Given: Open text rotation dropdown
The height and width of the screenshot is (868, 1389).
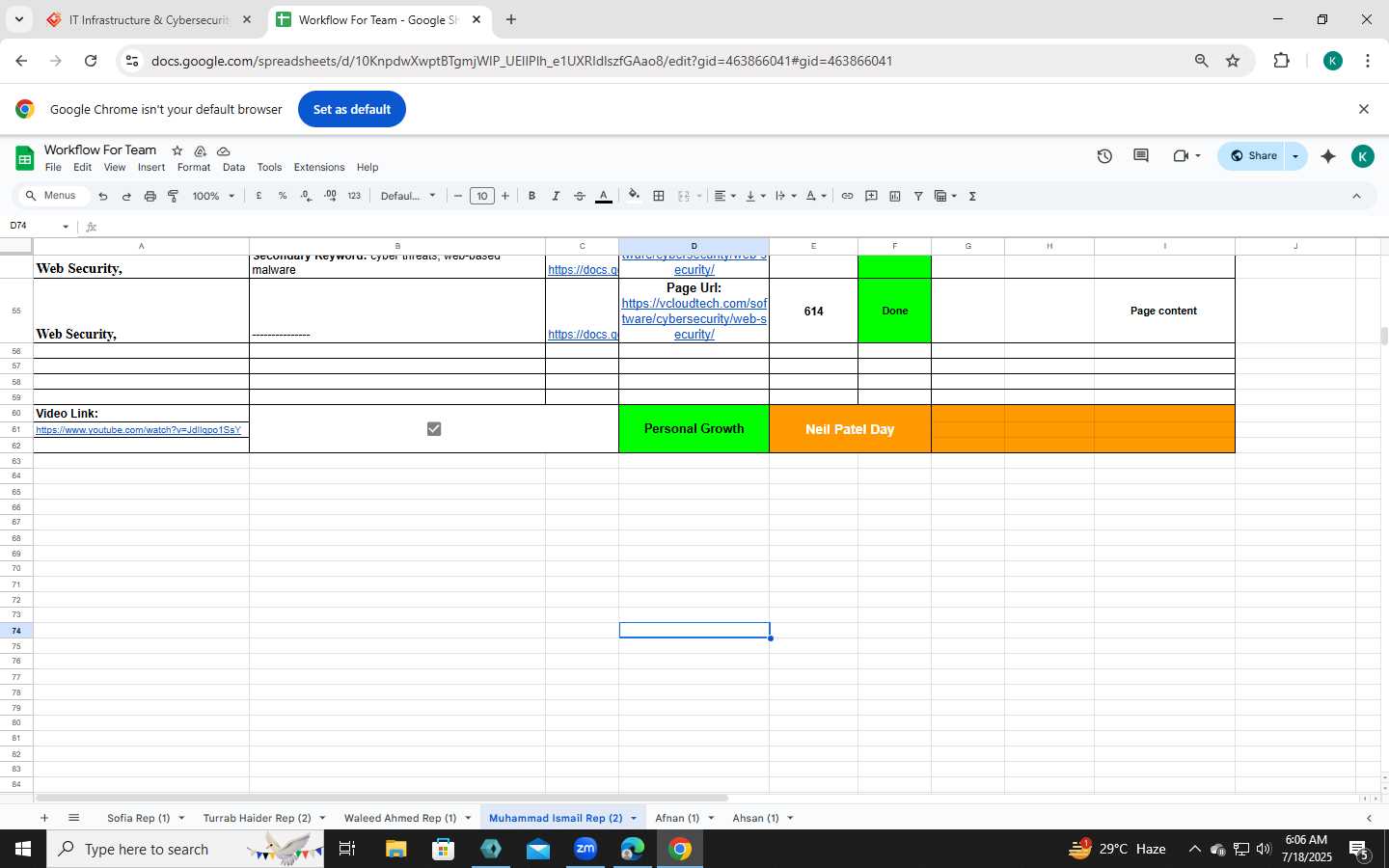Looking at the screenshot, I should [816, 196].
